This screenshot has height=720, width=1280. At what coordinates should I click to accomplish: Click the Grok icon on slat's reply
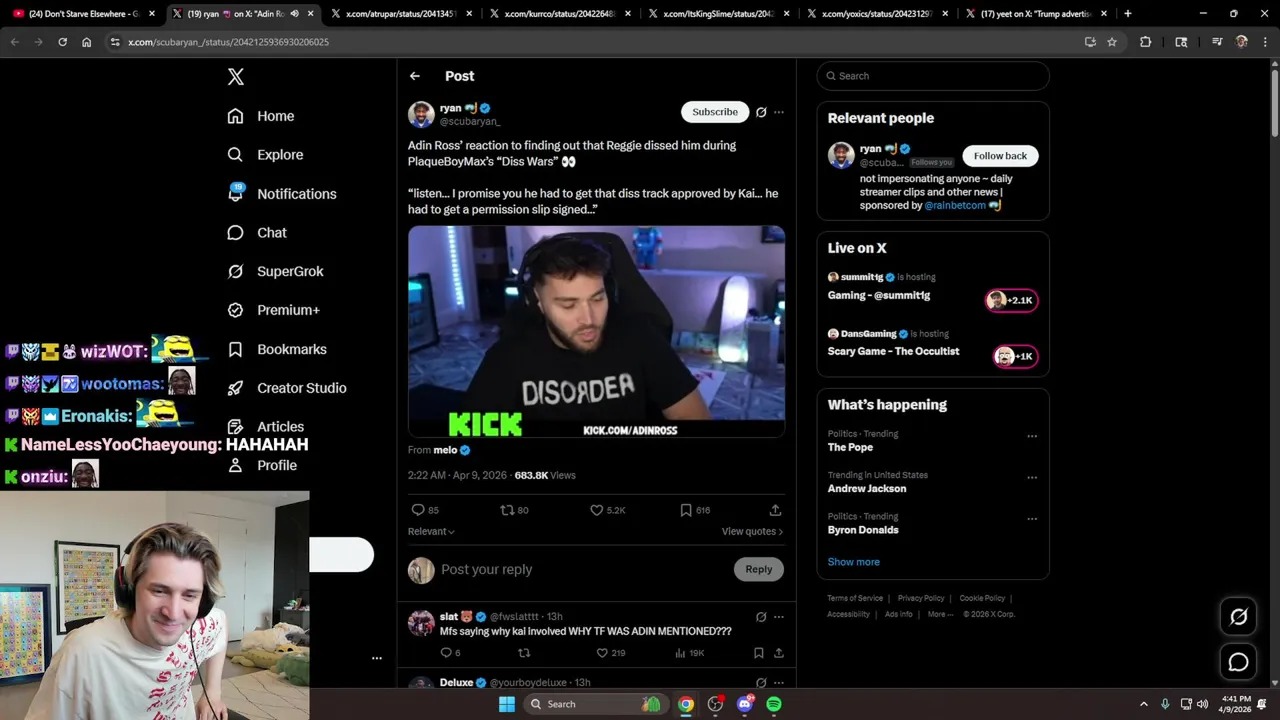pos(761,617)
